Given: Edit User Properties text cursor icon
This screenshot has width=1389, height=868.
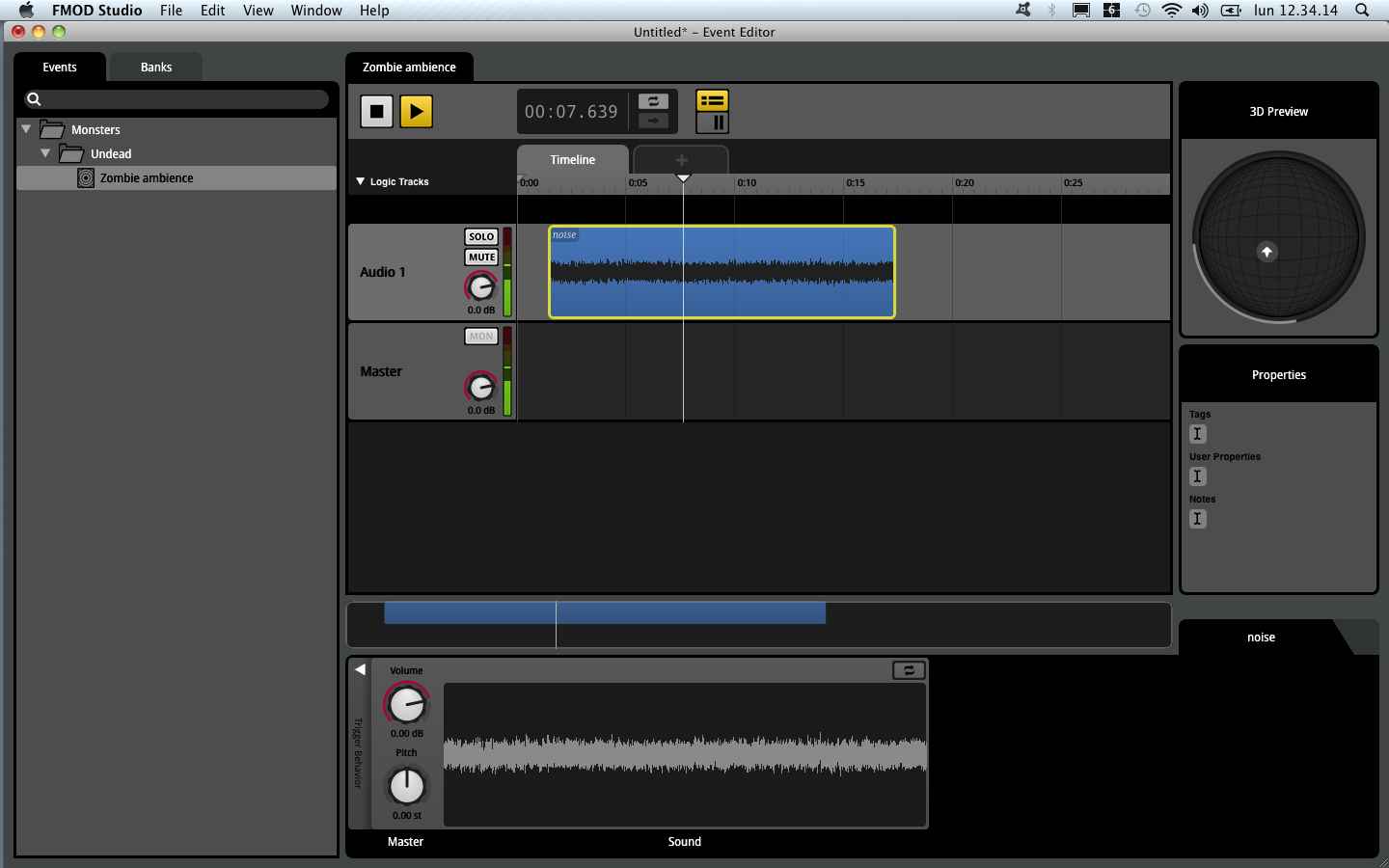Looking at the screenshot, I should click(x=1198, y=476).
